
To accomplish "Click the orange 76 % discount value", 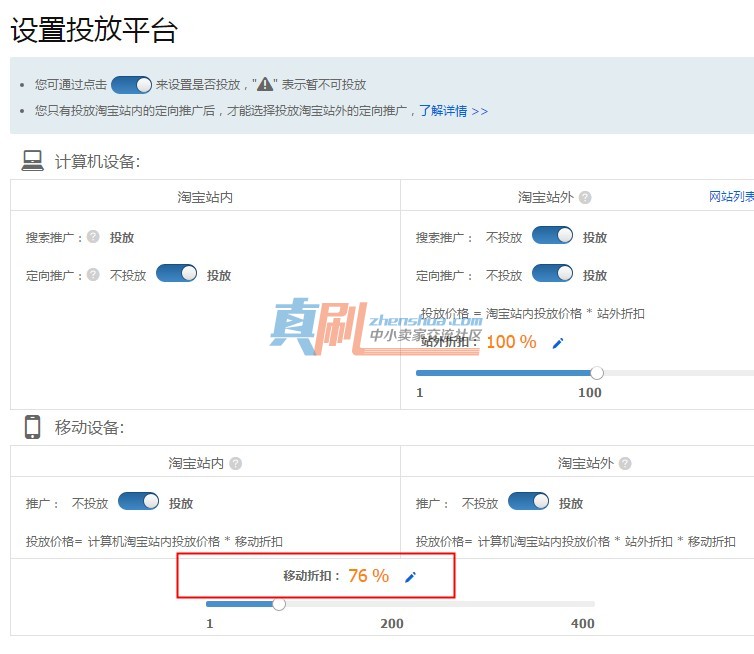I will (368, 576).
